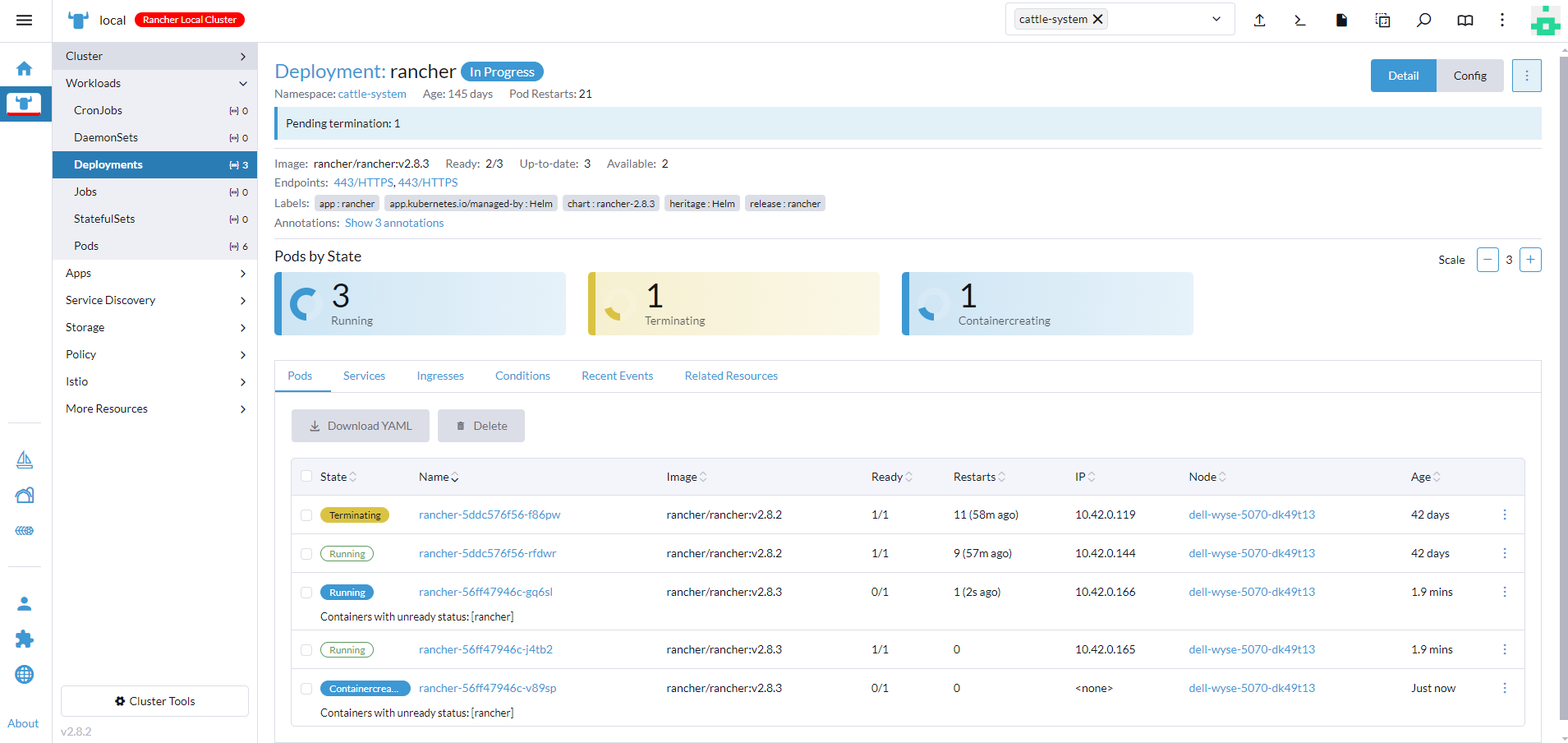Open resource search magnifier icon
The image size is (1568, 743).
(x=1423, y=21)
